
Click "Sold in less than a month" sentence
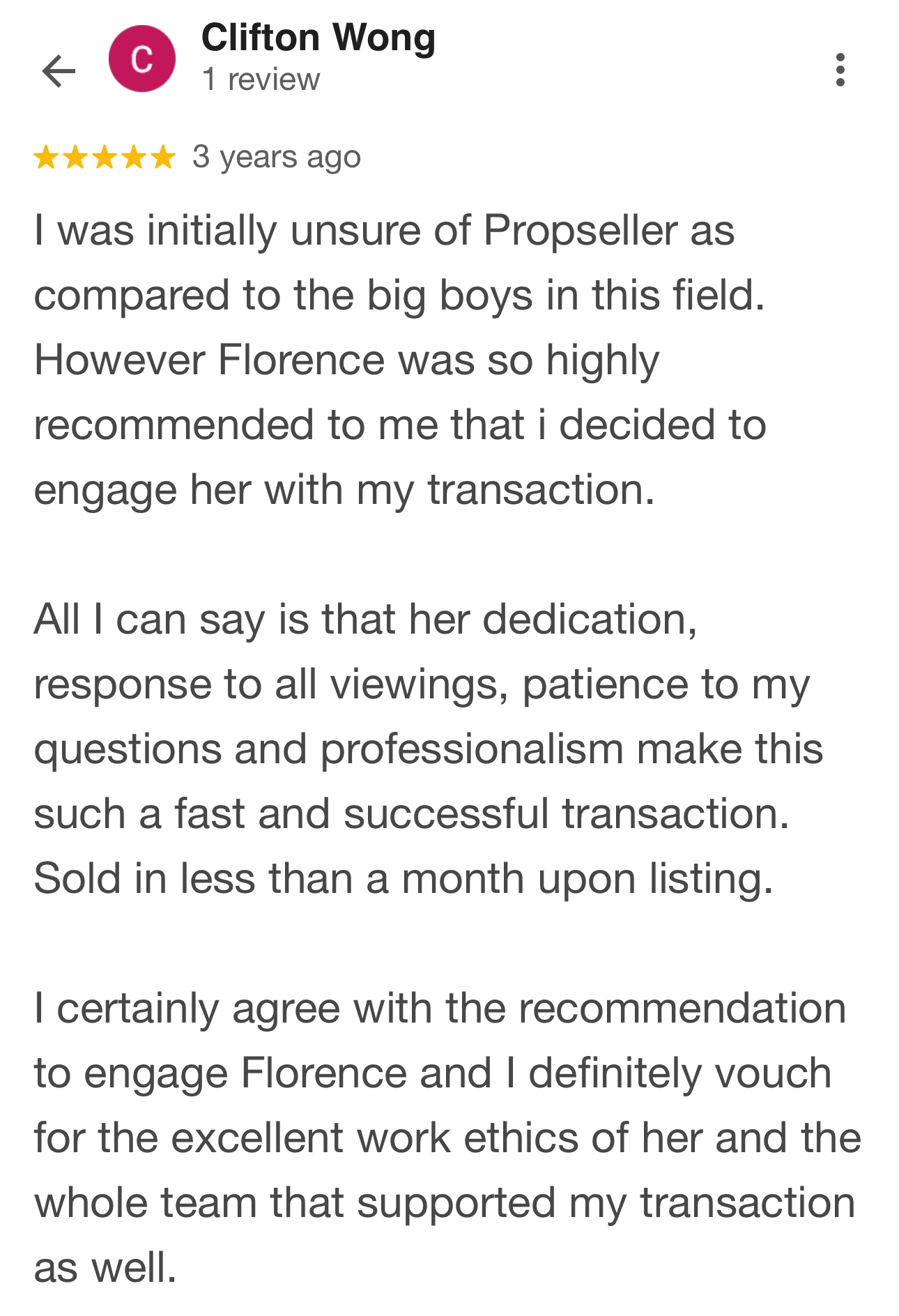404,878
